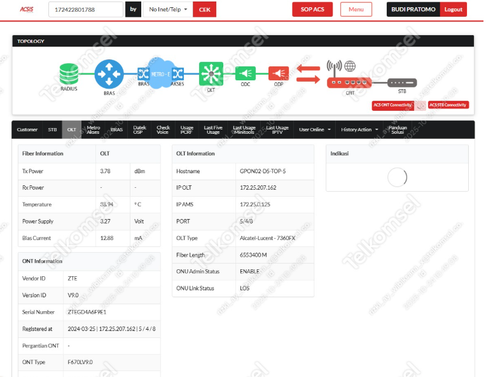Click the Bias Current value 12.88
This screenshot has width=500, height=377.
107,238
